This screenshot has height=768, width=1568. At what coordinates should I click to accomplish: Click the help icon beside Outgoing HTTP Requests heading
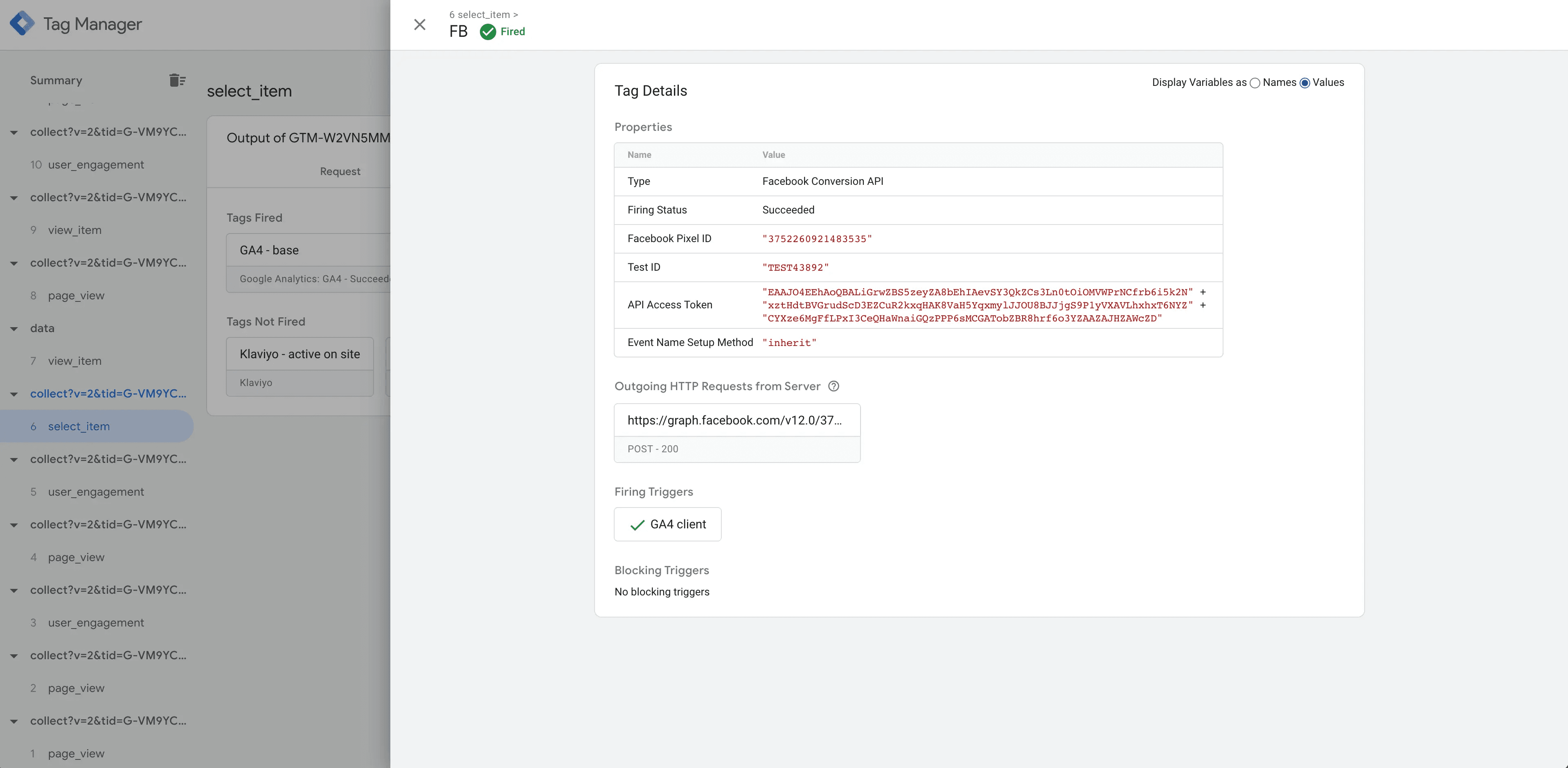point(833,386)
